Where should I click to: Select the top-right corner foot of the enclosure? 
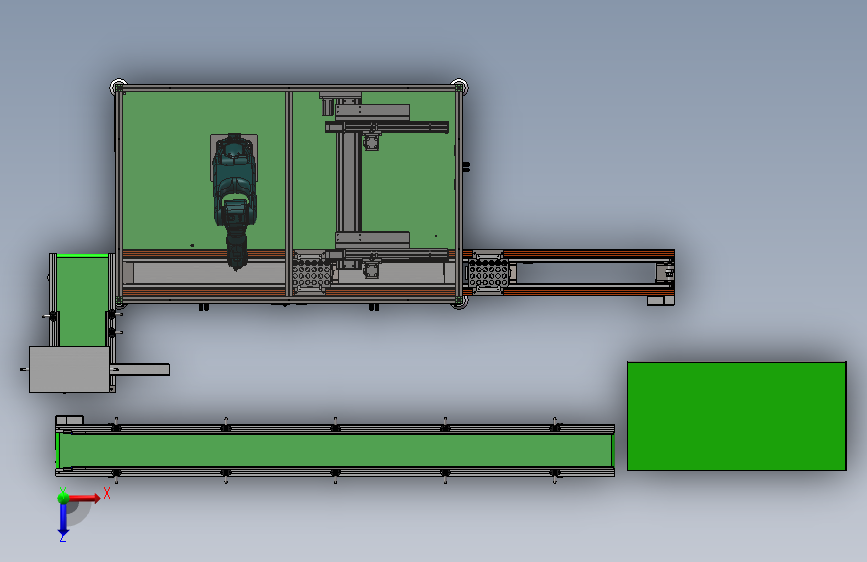(x=459, y=87)
